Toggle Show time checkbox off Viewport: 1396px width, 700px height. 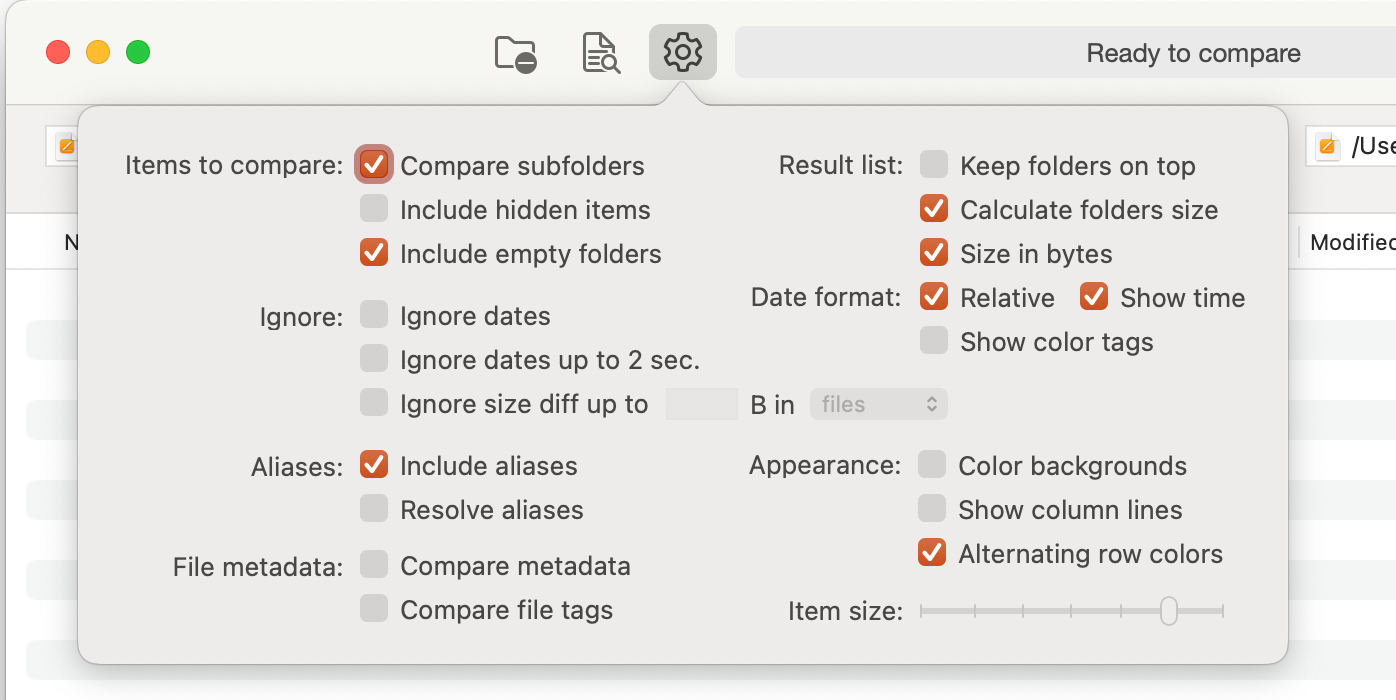[x=1094, y=297]
